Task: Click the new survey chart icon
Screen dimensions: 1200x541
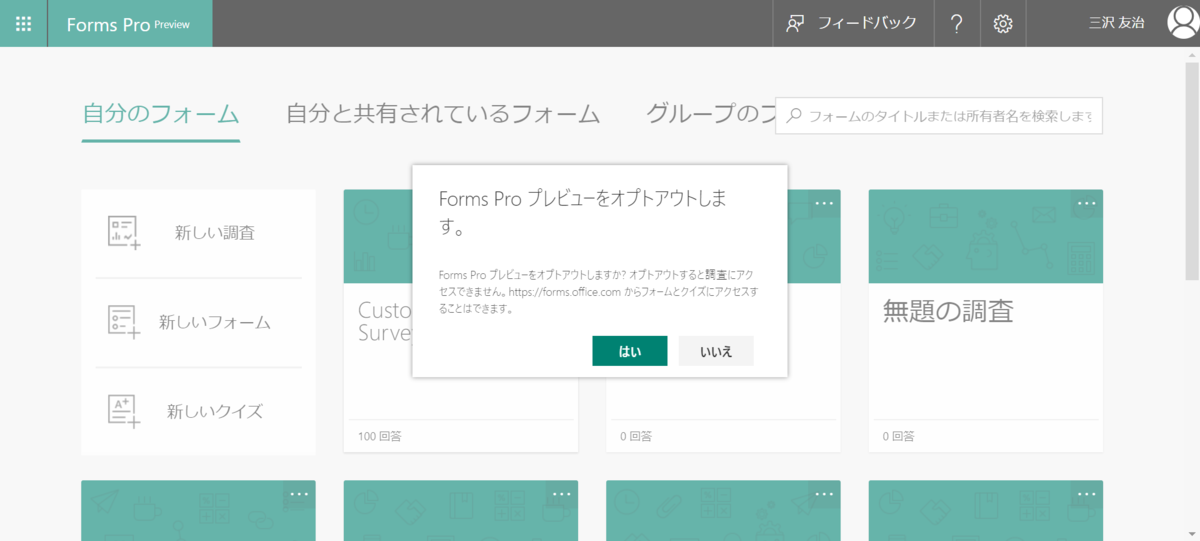Action: (x=124, y=232)
